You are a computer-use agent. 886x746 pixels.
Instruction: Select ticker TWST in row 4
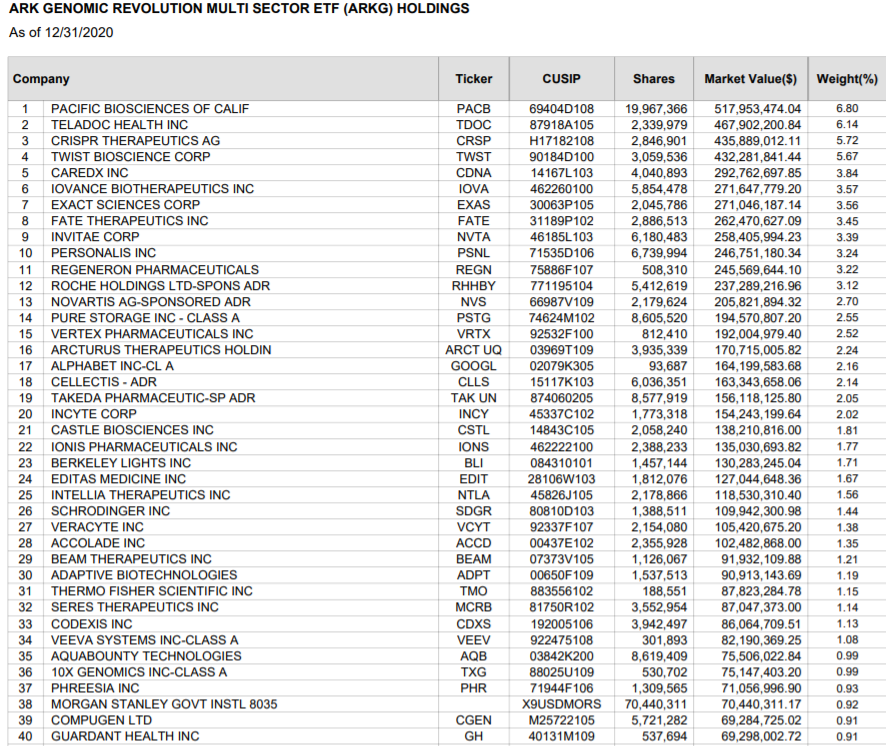[474, 157]
